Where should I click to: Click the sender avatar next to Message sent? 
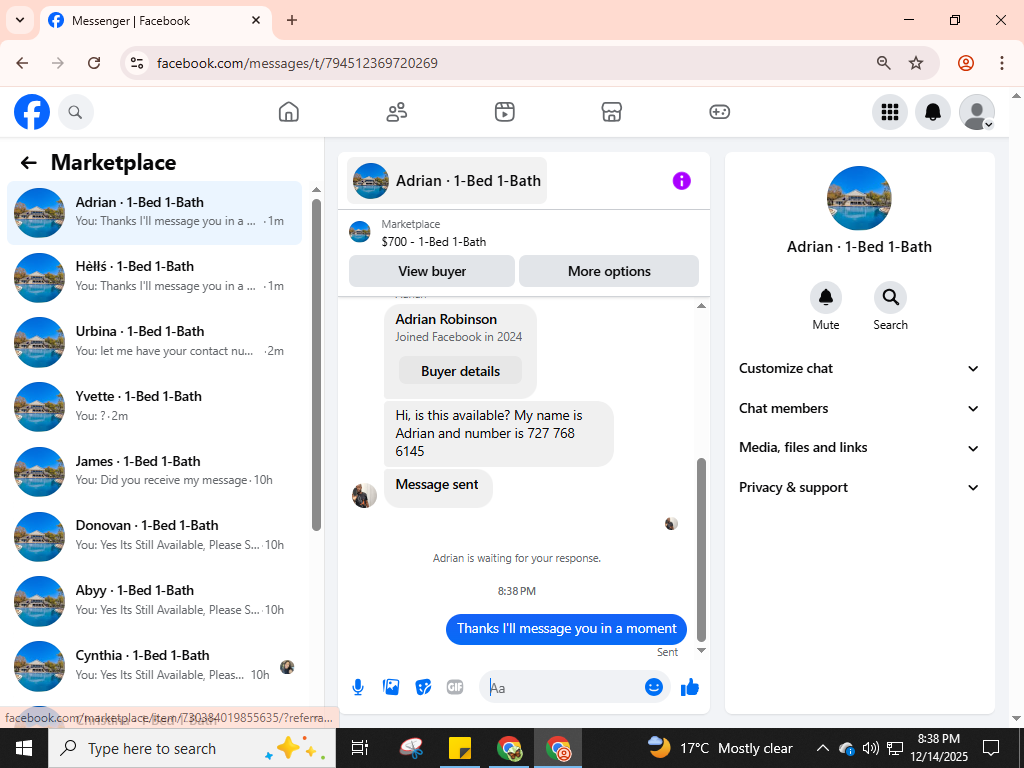point(364,496)
